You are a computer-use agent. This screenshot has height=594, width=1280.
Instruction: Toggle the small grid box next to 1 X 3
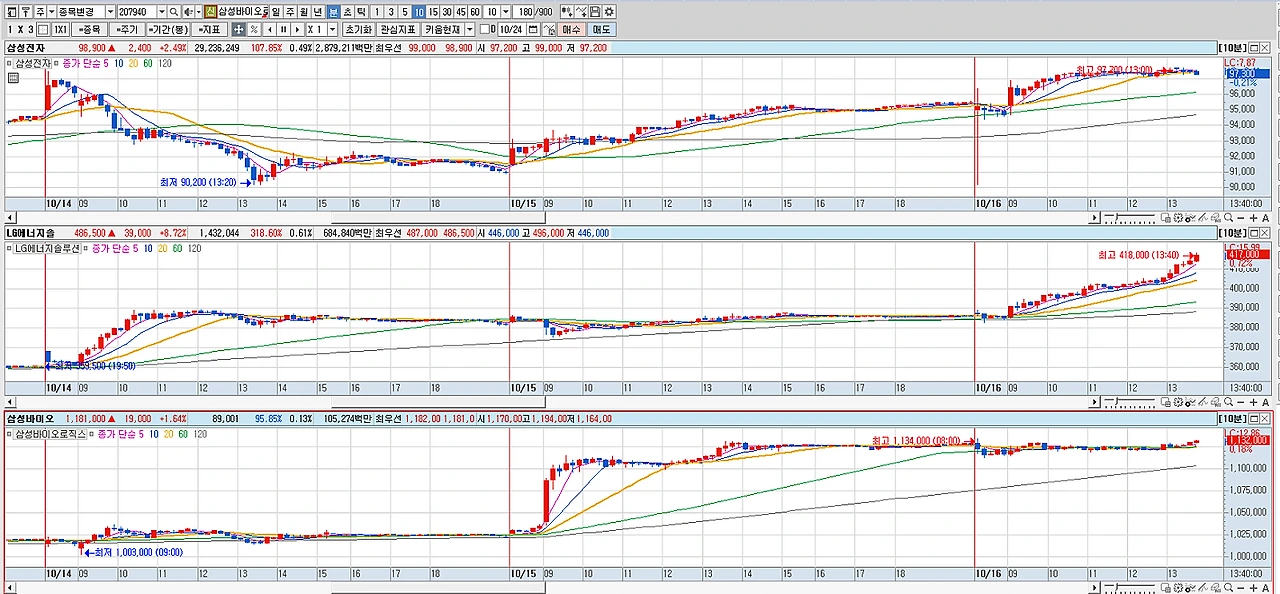pos(43,29)
